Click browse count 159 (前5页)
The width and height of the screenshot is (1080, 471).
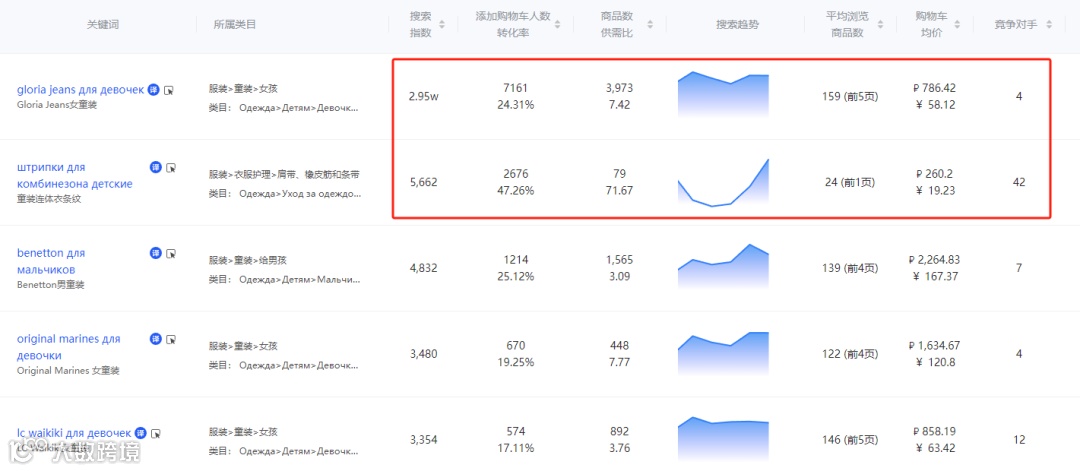tap(850, 96)
